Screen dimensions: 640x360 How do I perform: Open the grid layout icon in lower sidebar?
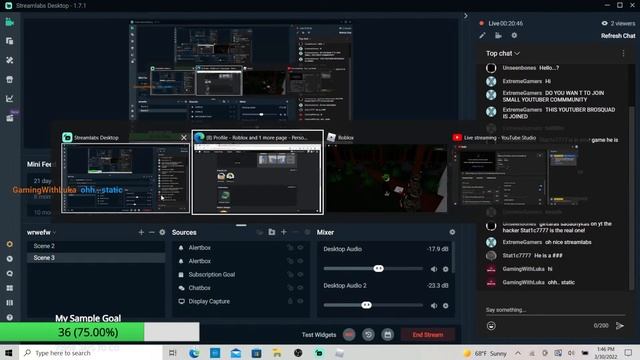9,288
